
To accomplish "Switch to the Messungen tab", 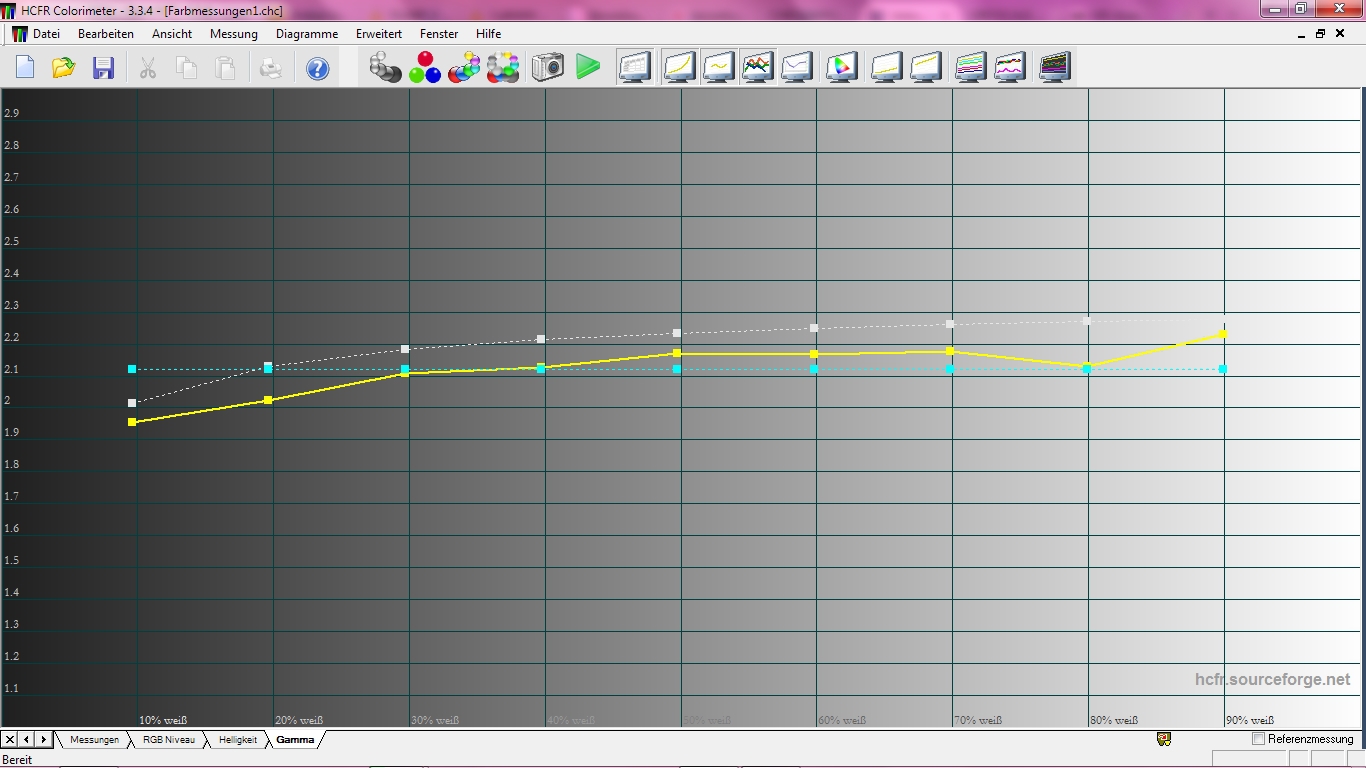I will pyautogui.click(x=95, y=740).
